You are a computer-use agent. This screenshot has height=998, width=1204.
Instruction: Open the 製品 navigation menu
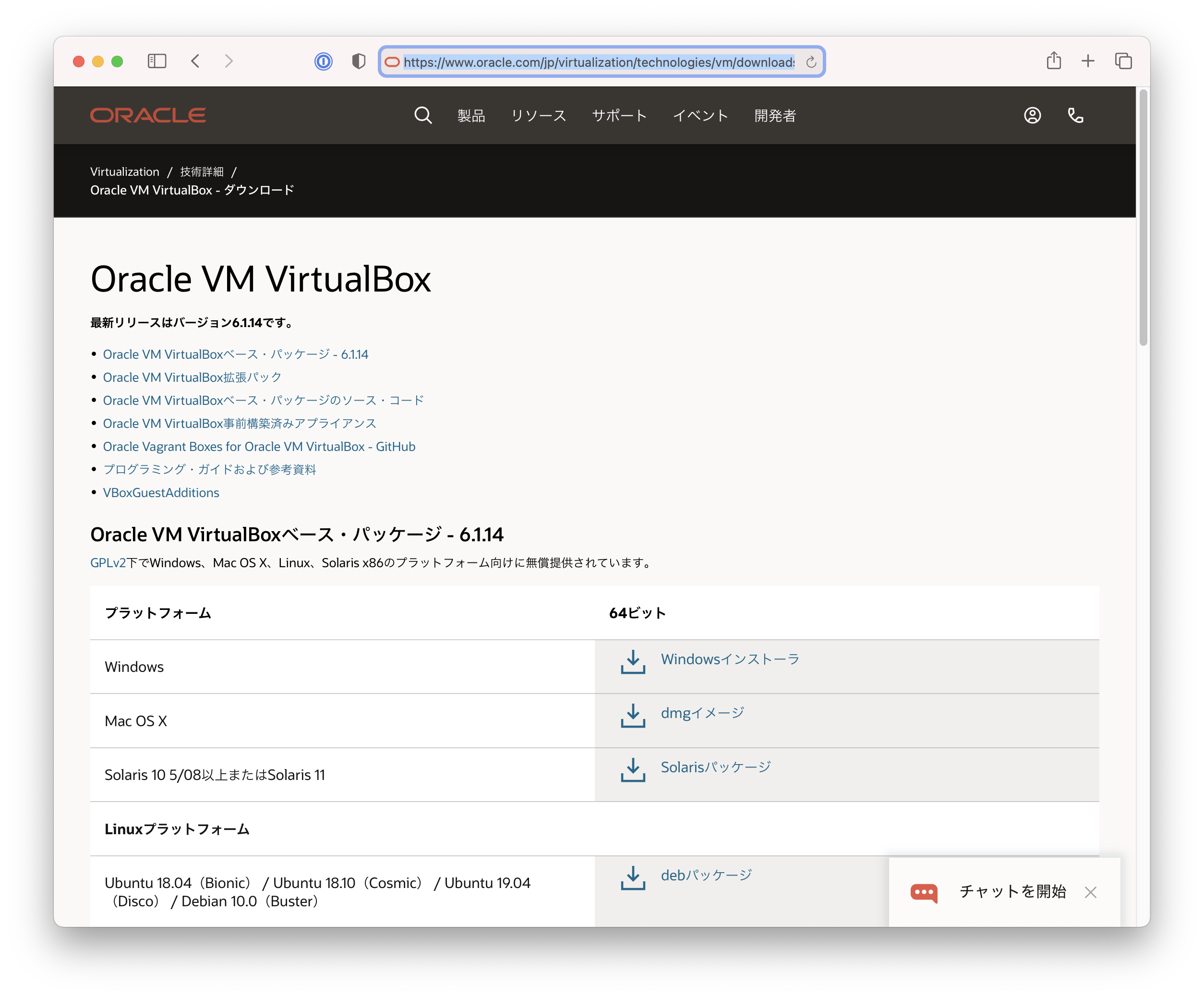(471, 116)
